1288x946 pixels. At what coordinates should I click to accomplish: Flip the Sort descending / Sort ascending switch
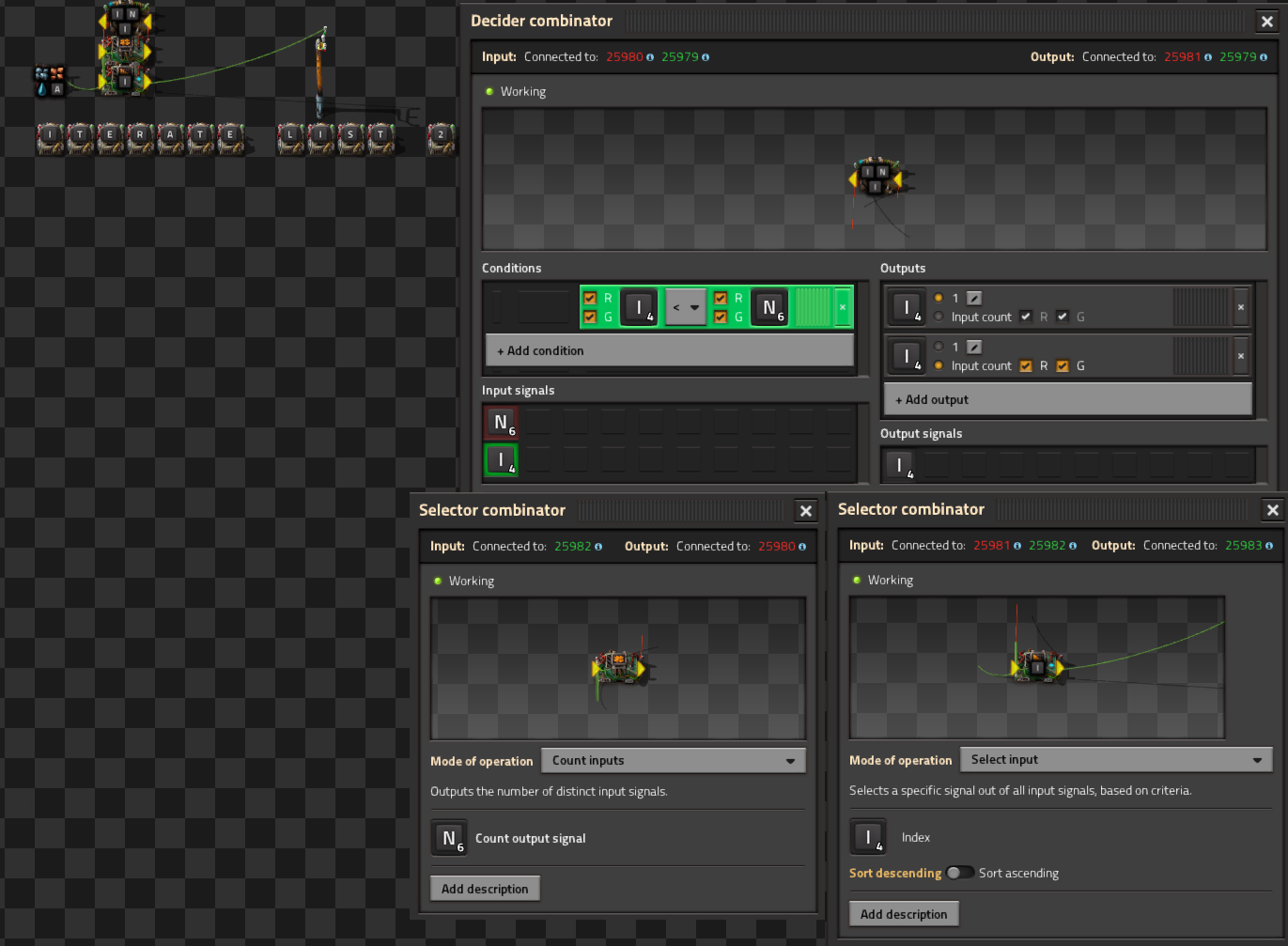point(959,873)
